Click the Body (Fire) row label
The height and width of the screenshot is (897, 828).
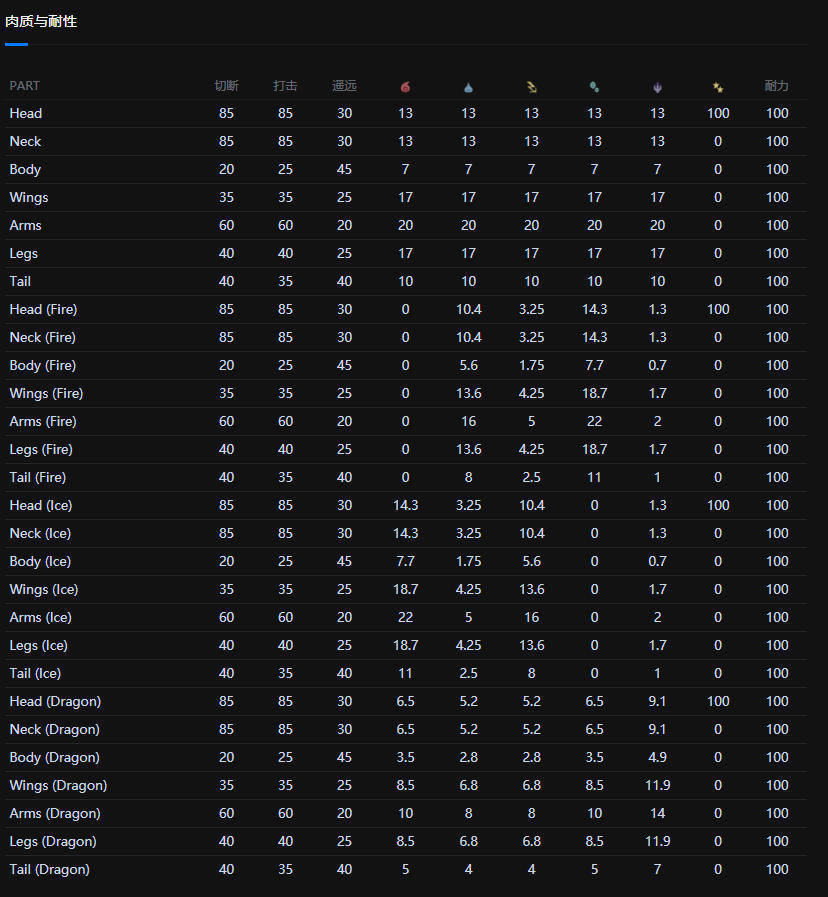click(42, 366)
